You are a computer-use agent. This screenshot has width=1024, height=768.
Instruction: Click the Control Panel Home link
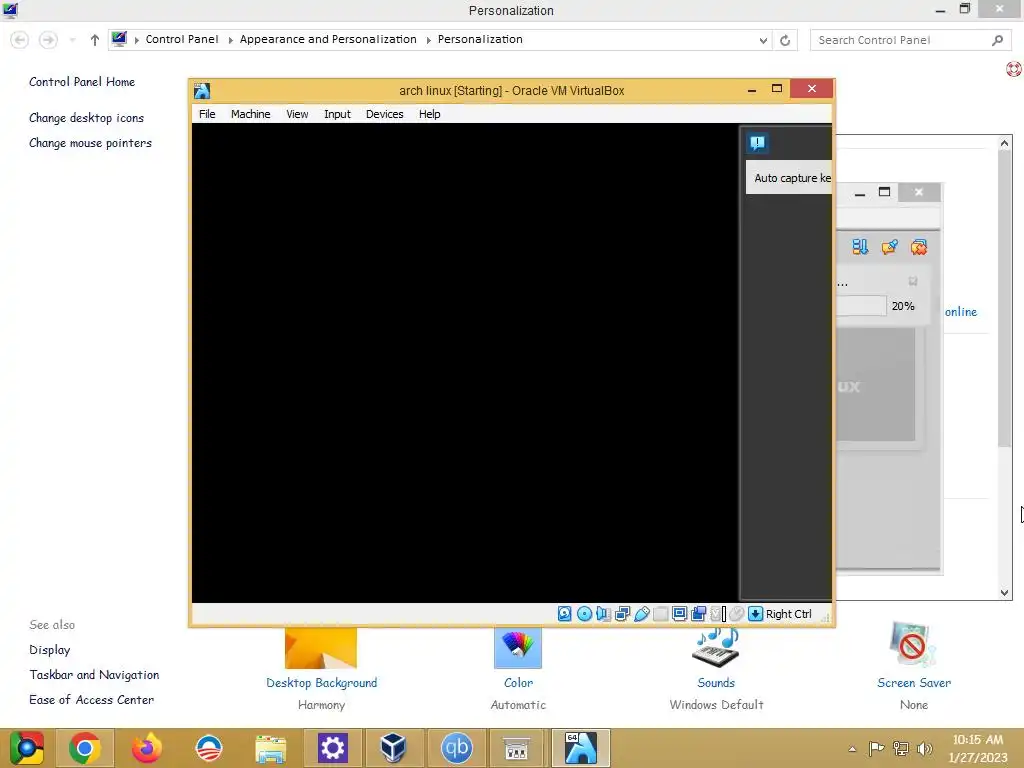pos(82,82)
